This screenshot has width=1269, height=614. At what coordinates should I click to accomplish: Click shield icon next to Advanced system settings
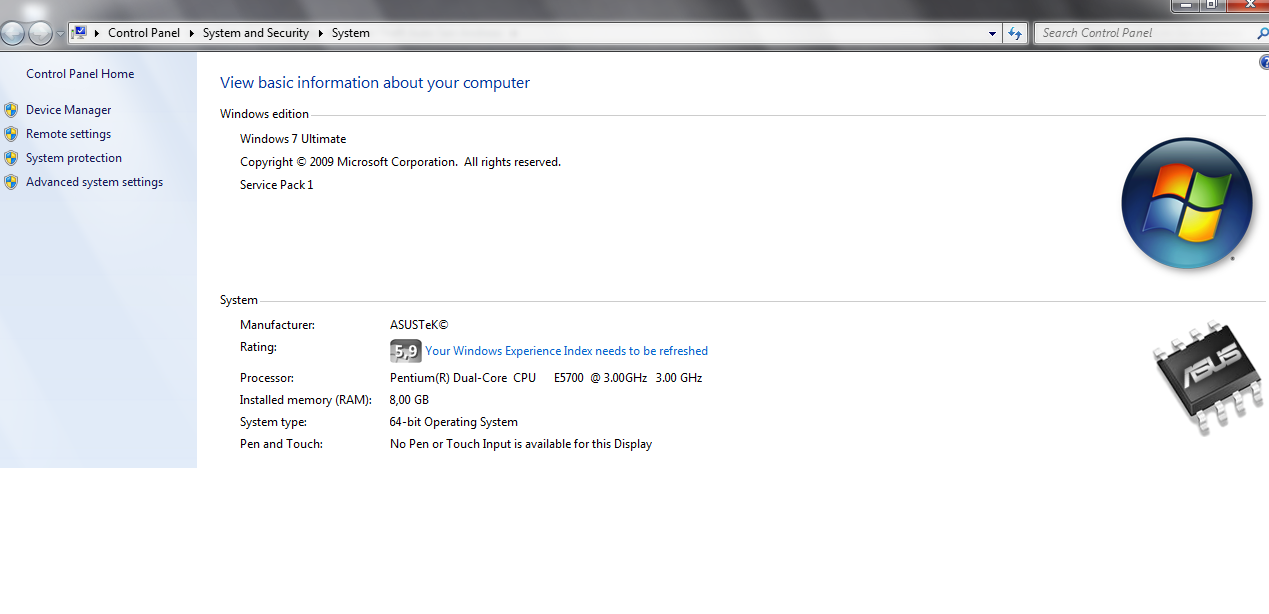tap(11, 182)
